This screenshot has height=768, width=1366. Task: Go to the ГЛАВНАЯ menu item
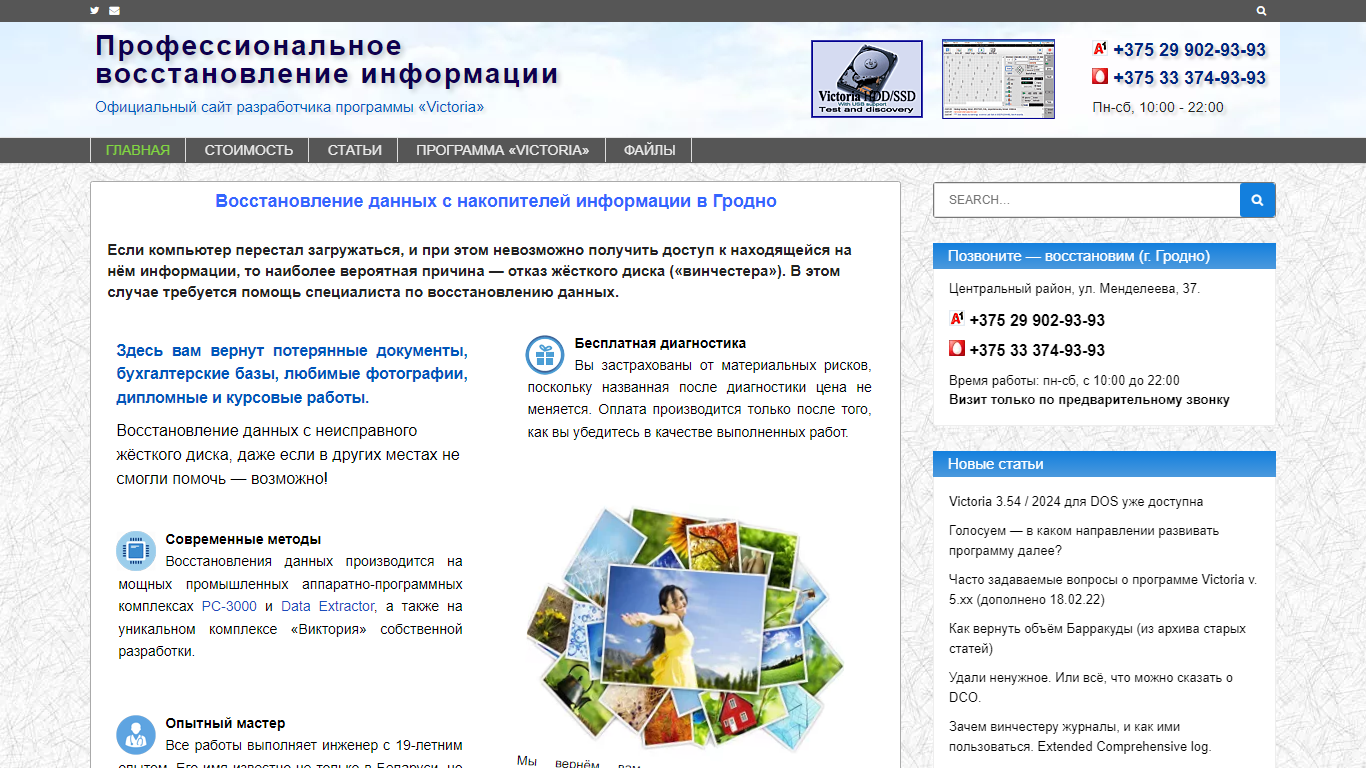click(138, 150)
